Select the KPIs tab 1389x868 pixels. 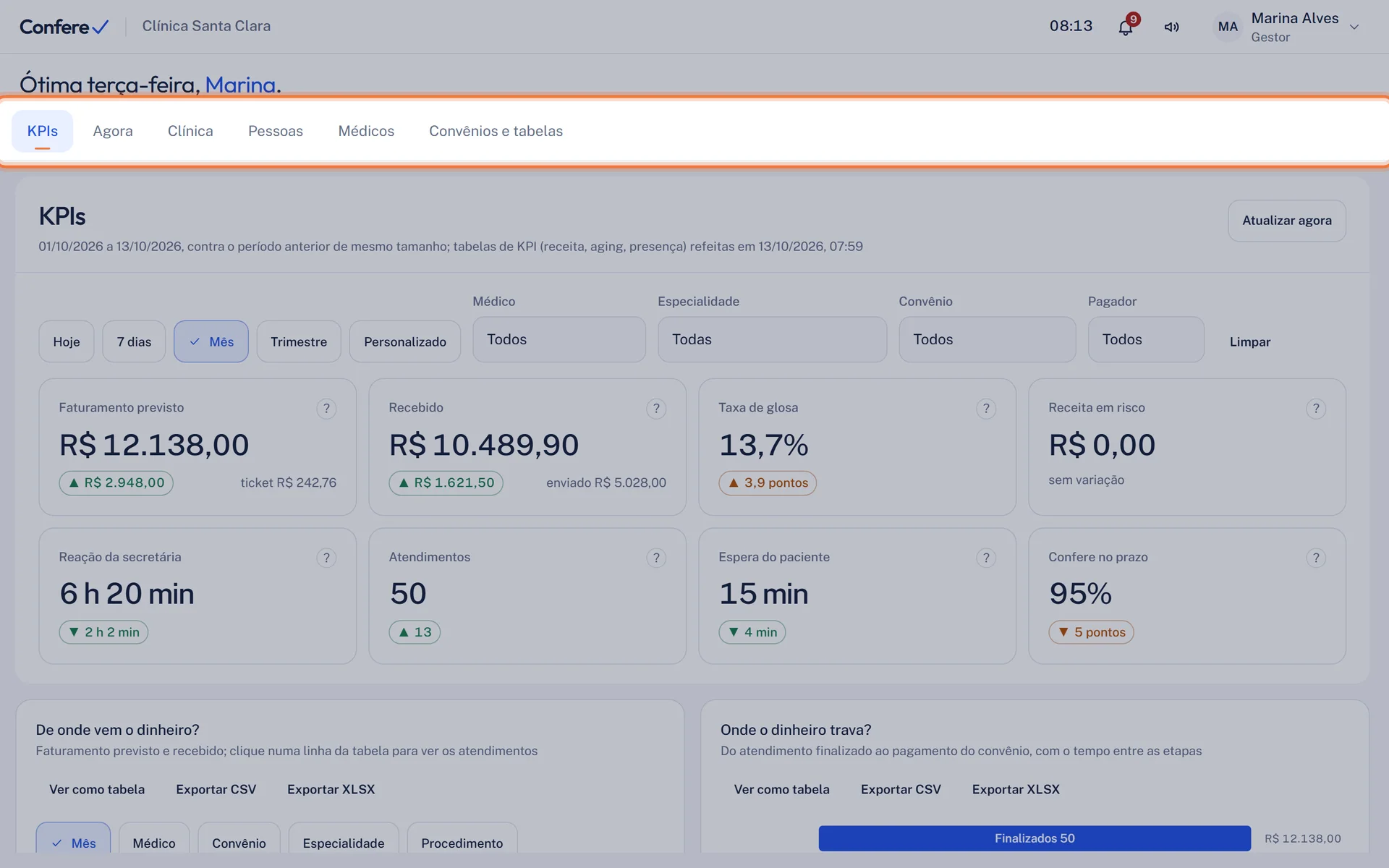[x=43, y=131]
